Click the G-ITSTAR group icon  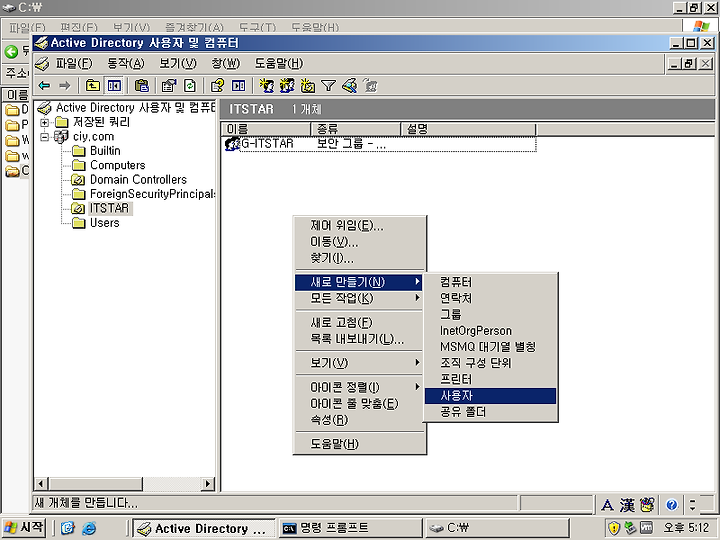(232, 144)
